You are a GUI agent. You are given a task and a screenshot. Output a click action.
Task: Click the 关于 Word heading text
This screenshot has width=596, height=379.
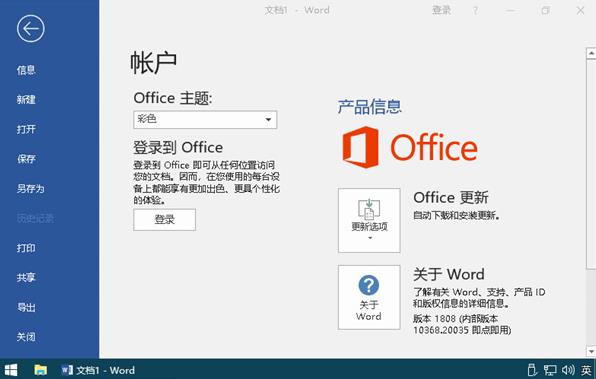point(449,274)
